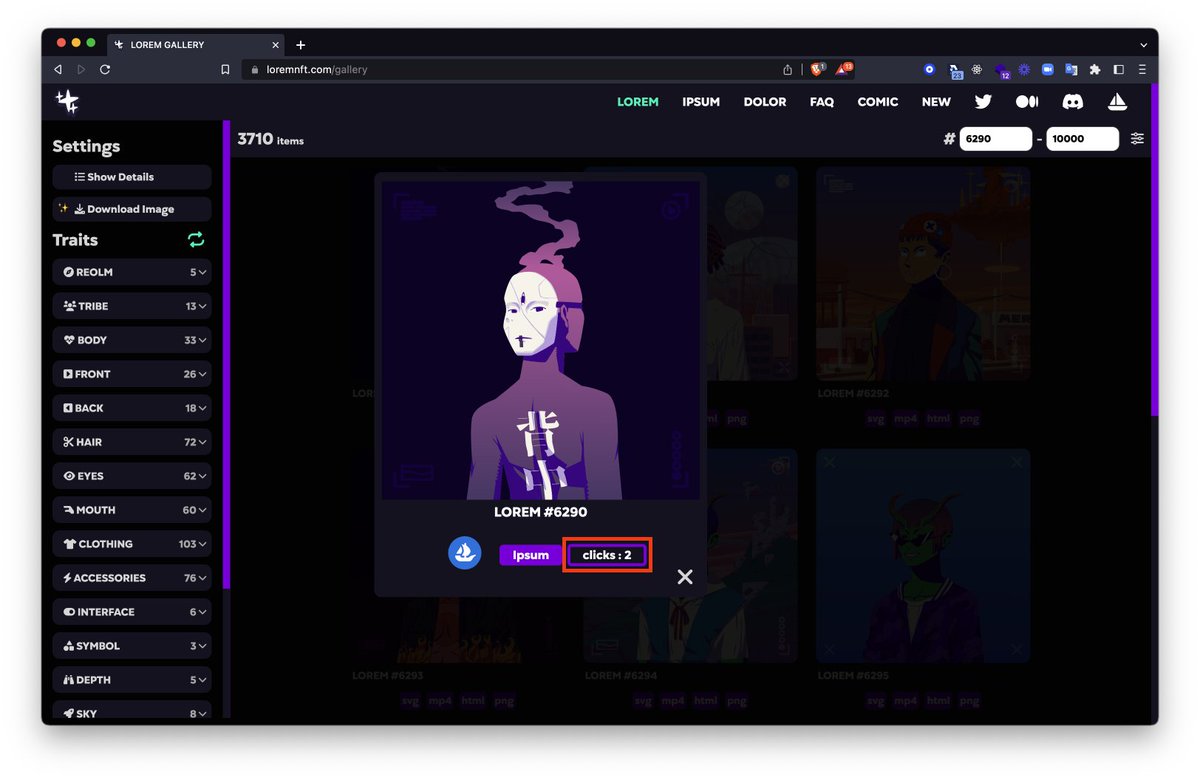This screenshot has height=780, width=1200.
Task: Open the filter sliders icon beside range inputs
Action: [1137, 139]
